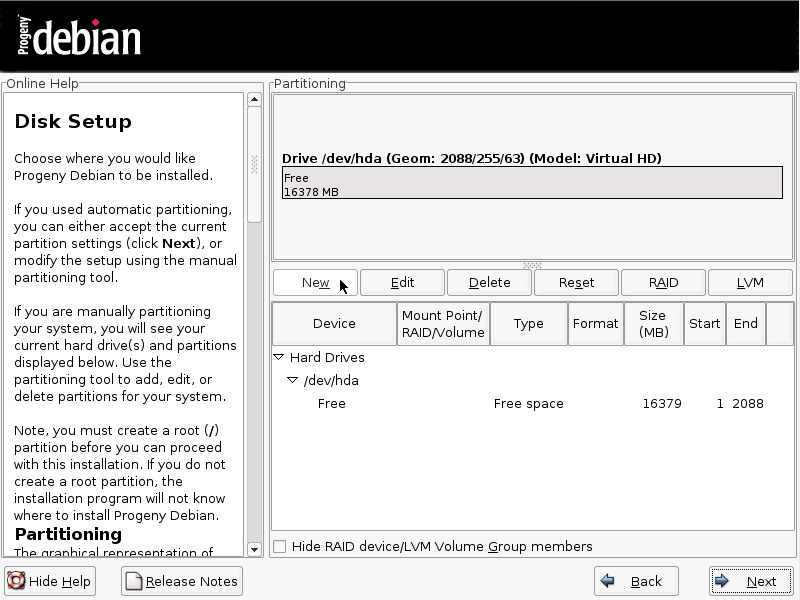Click the Type column header
Viewport: 800px width, 600px height.
click(x=528, y=323)
